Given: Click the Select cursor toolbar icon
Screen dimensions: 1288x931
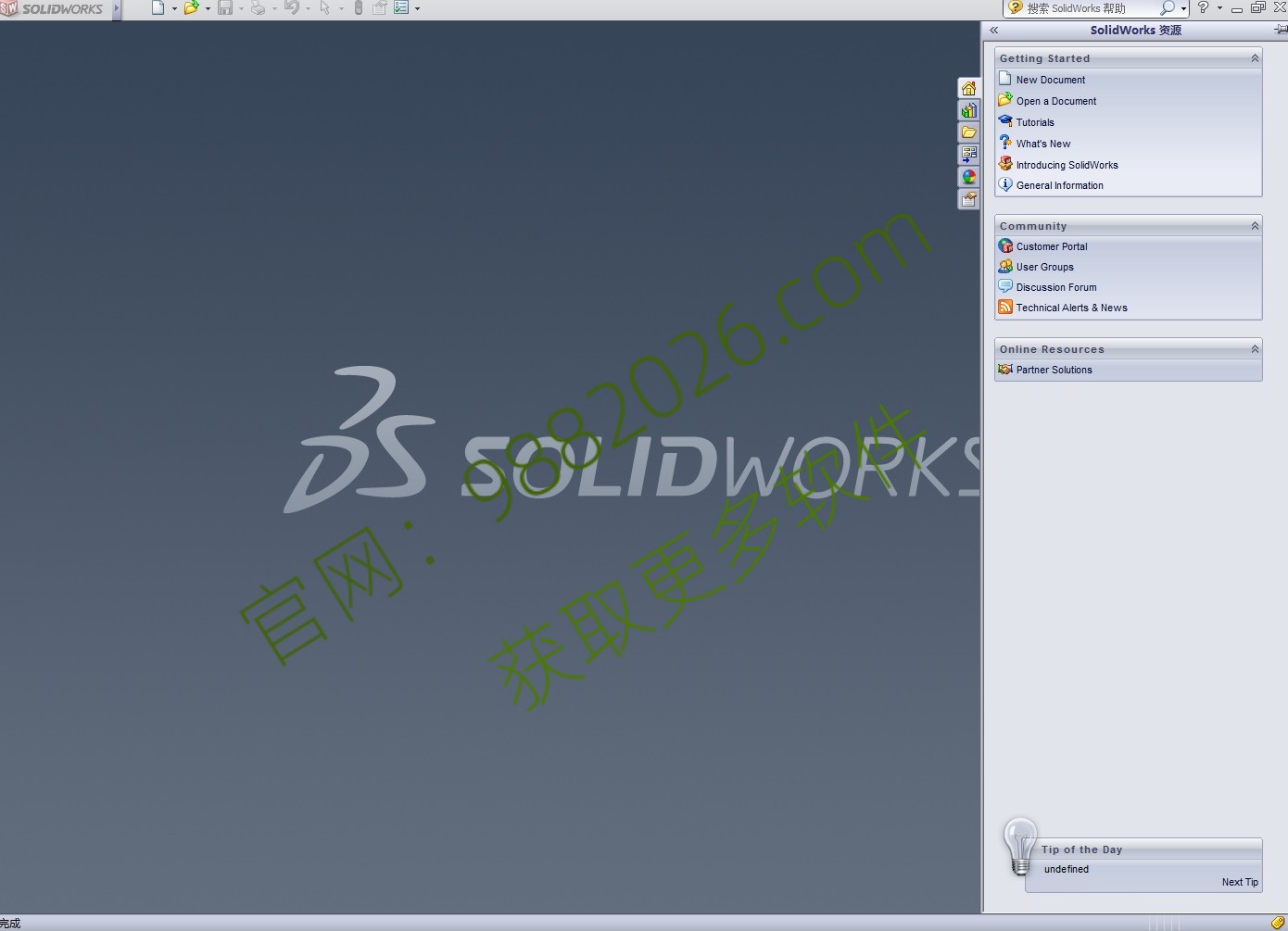Looking at the screenshot, I should click(x=325, y=8).
